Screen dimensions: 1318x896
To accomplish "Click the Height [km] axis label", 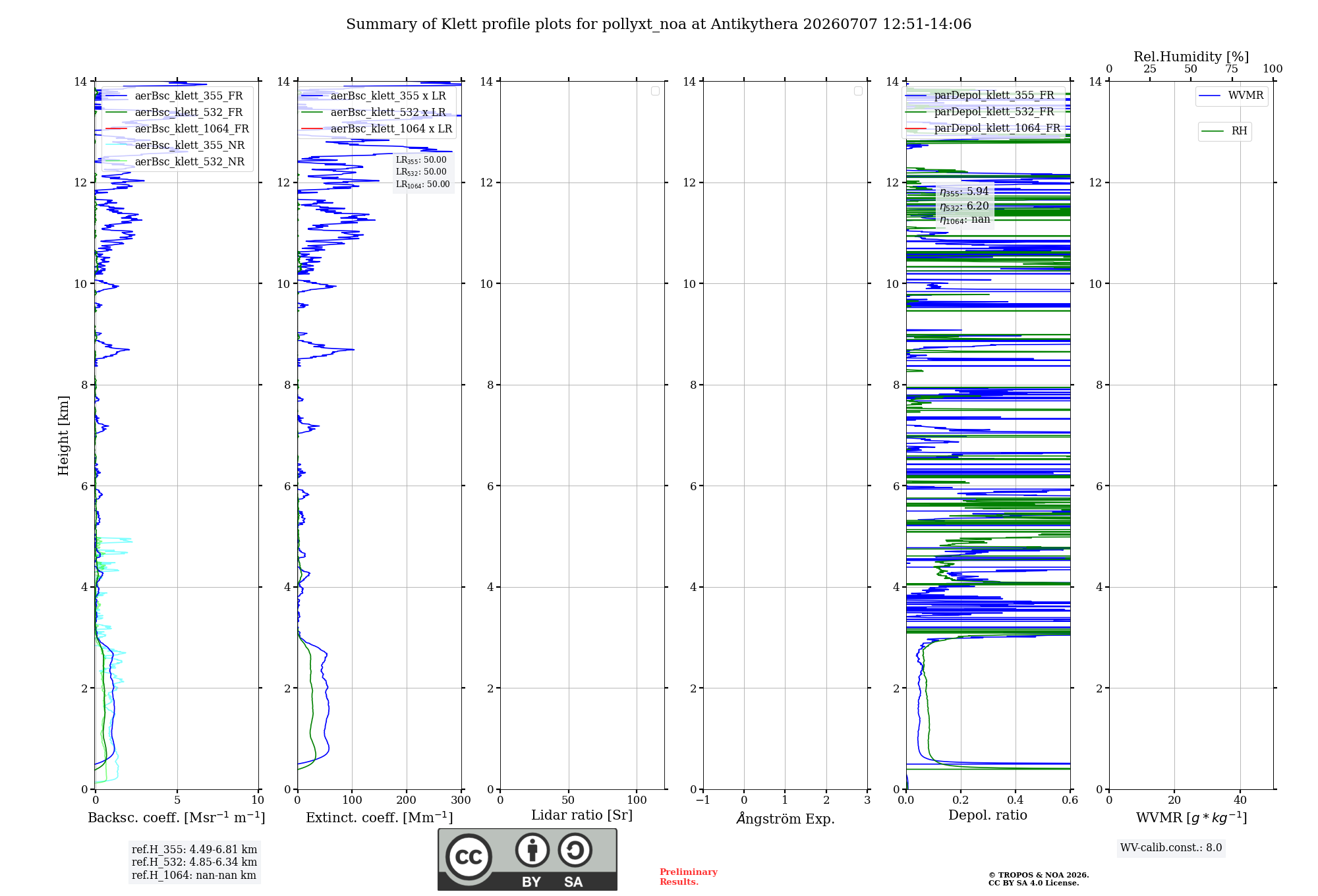I will coord(63,435).
